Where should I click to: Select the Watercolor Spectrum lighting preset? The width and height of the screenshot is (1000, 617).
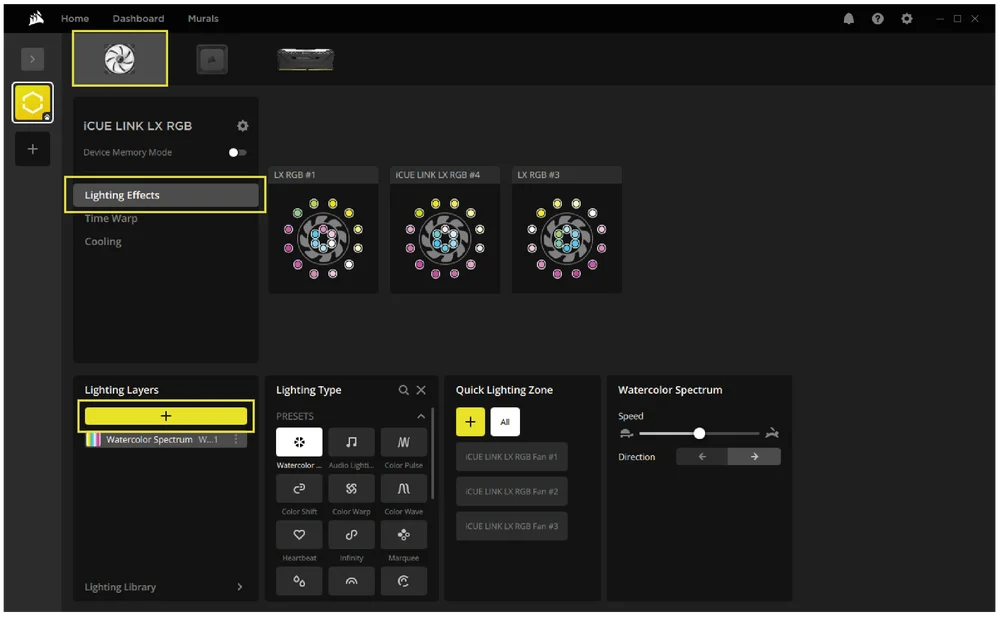click(x=299, y=442)
